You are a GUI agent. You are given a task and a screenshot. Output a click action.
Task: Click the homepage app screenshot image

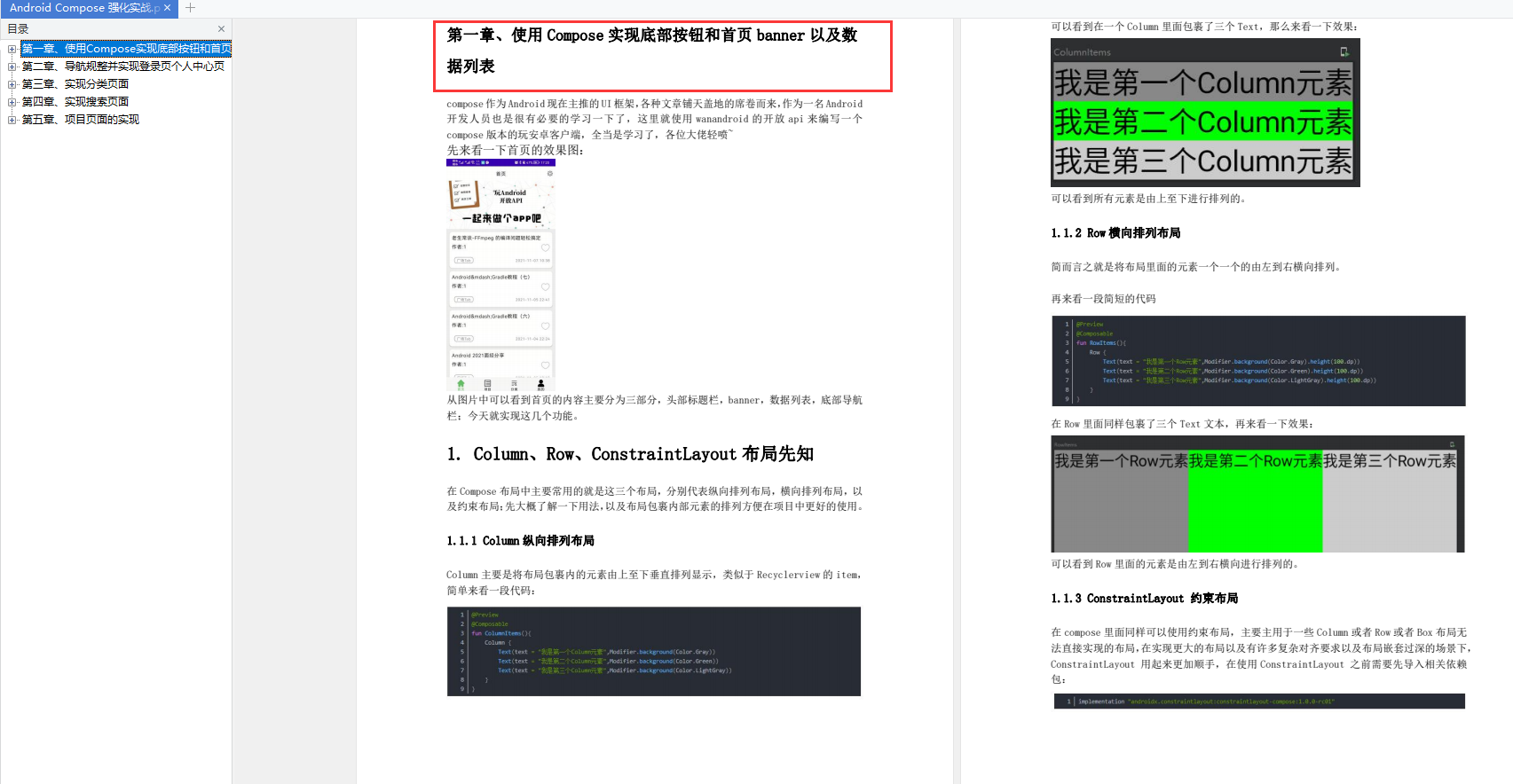point(500,276)
